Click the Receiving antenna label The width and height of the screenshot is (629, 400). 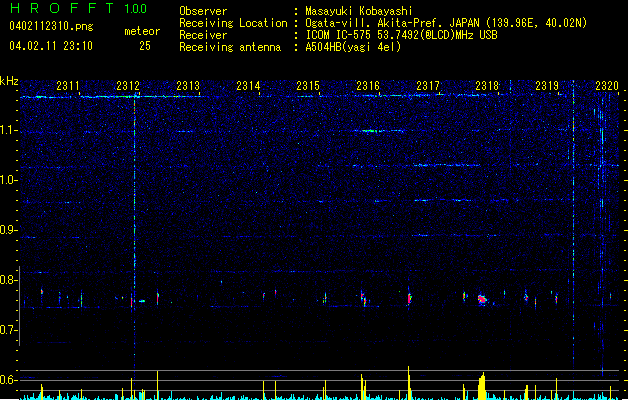point(230,47)
